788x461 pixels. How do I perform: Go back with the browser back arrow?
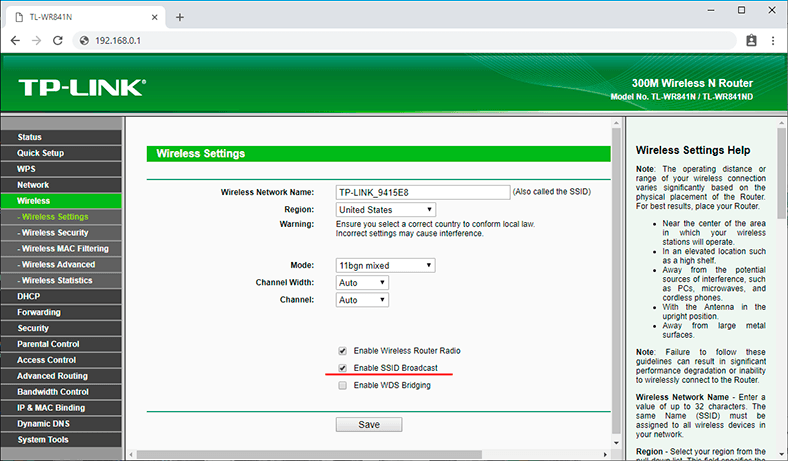(x=16, y=41)
